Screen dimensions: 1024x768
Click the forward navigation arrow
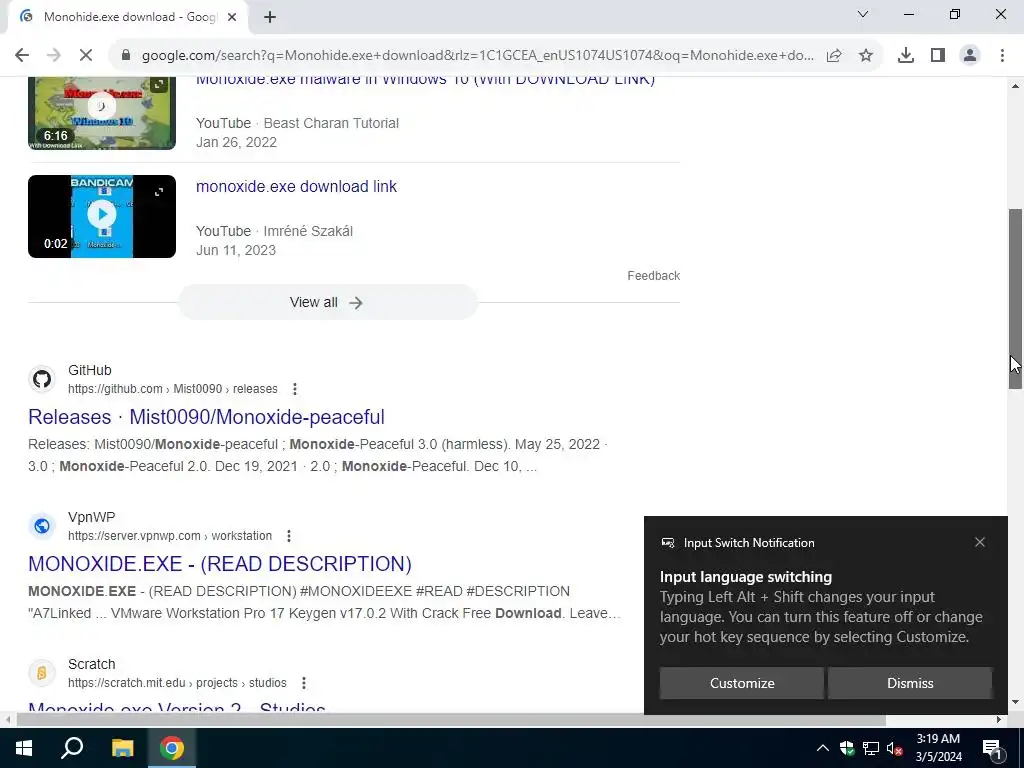click(x=54, y=55)
